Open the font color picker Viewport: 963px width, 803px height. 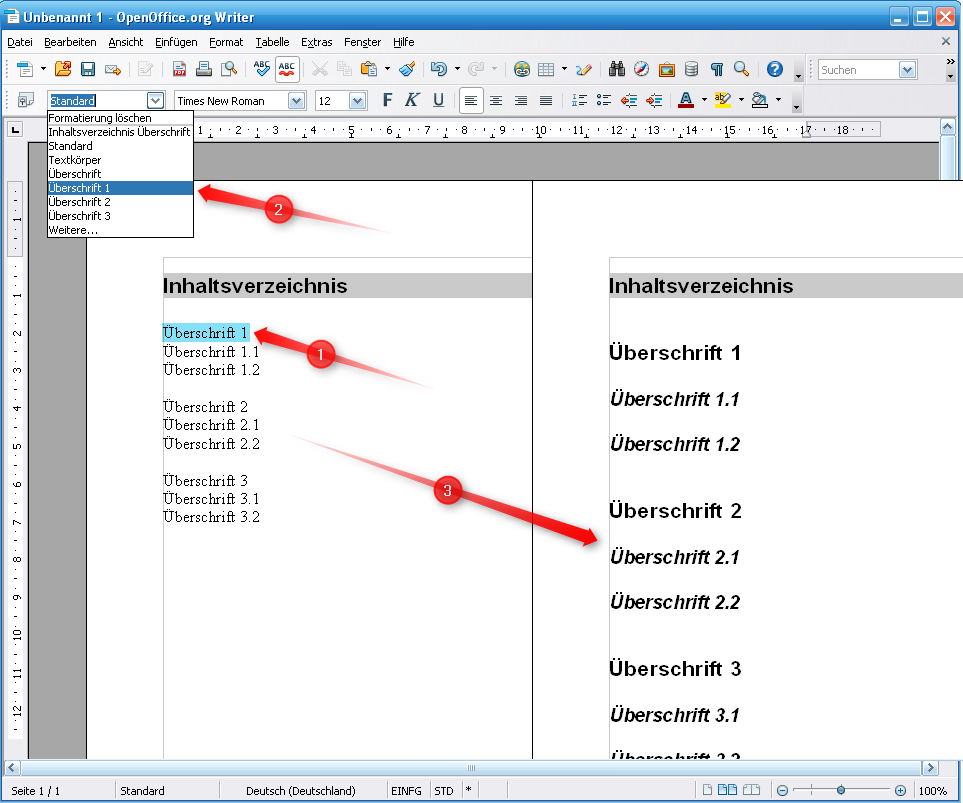pos(703,100)
